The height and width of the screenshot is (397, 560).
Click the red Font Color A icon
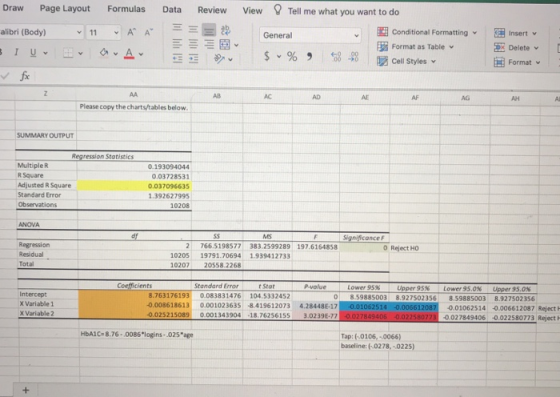[x=129, y=54]
